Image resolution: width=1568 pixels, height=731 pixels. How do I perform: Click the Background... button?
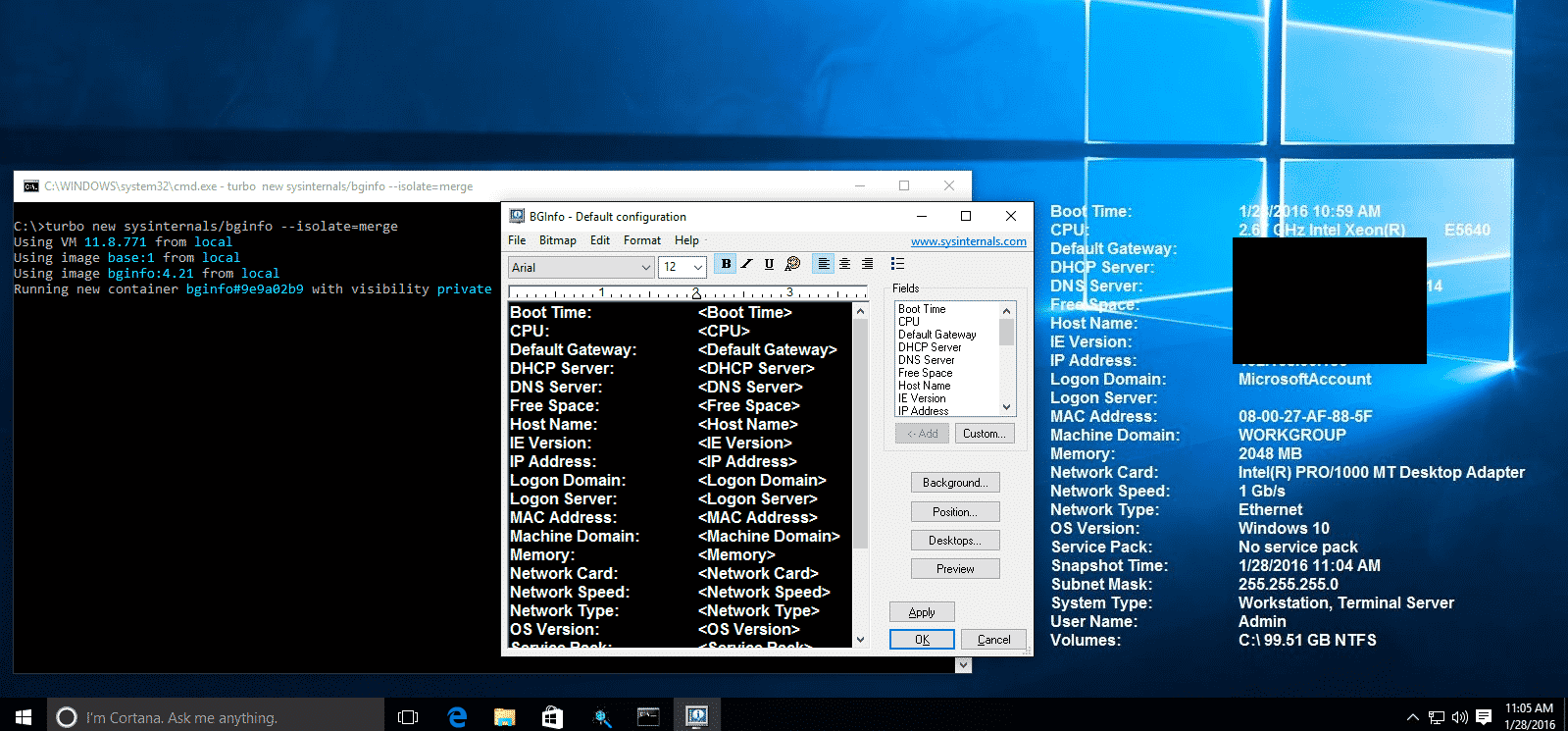(955, 483)
